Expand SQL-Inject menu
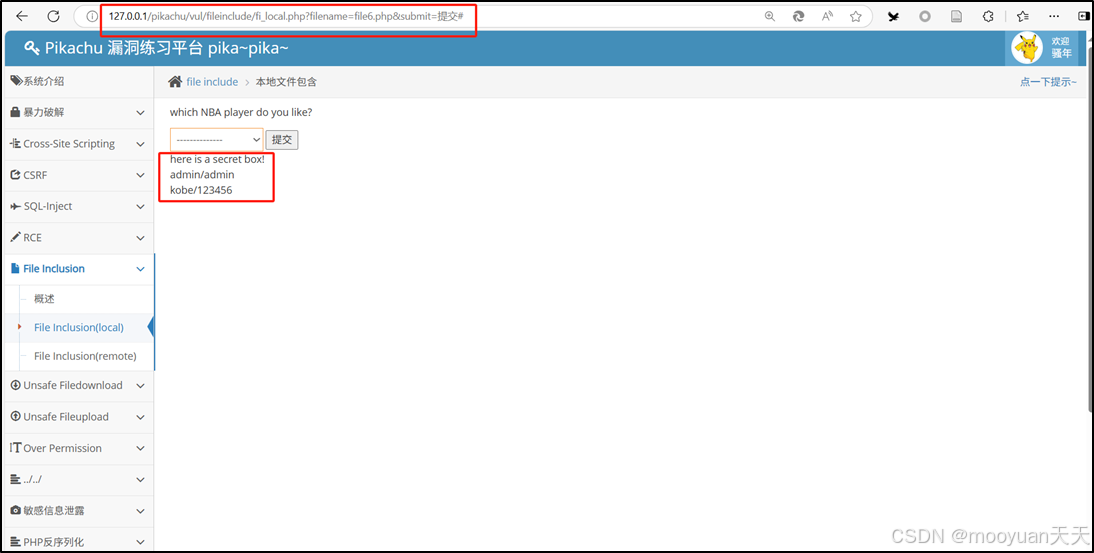The width and height of the screenshot is (1094, 553). coord(79,206)
